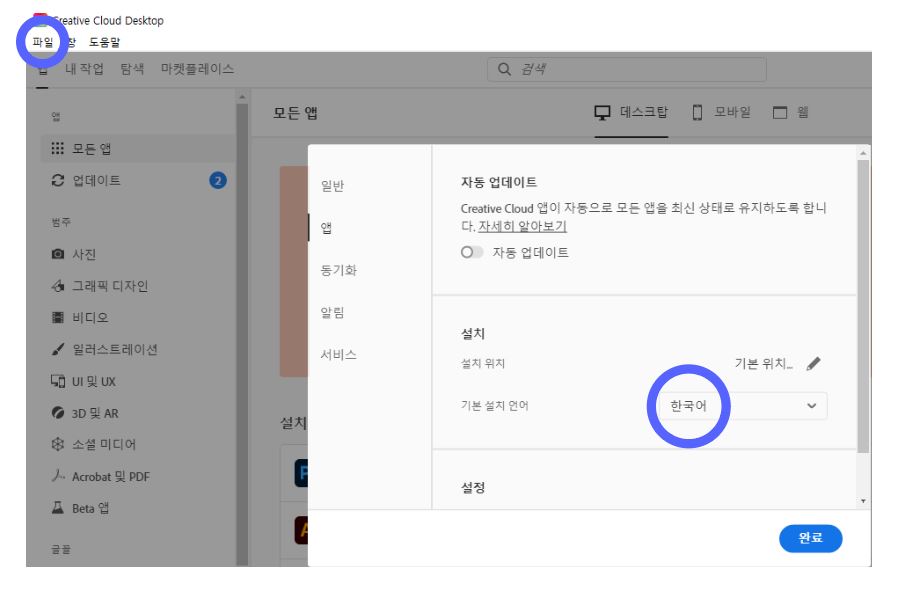Open 3D 및 AR category icon
This screenshot has height=601, width=901.
click(x=57, y=413)
